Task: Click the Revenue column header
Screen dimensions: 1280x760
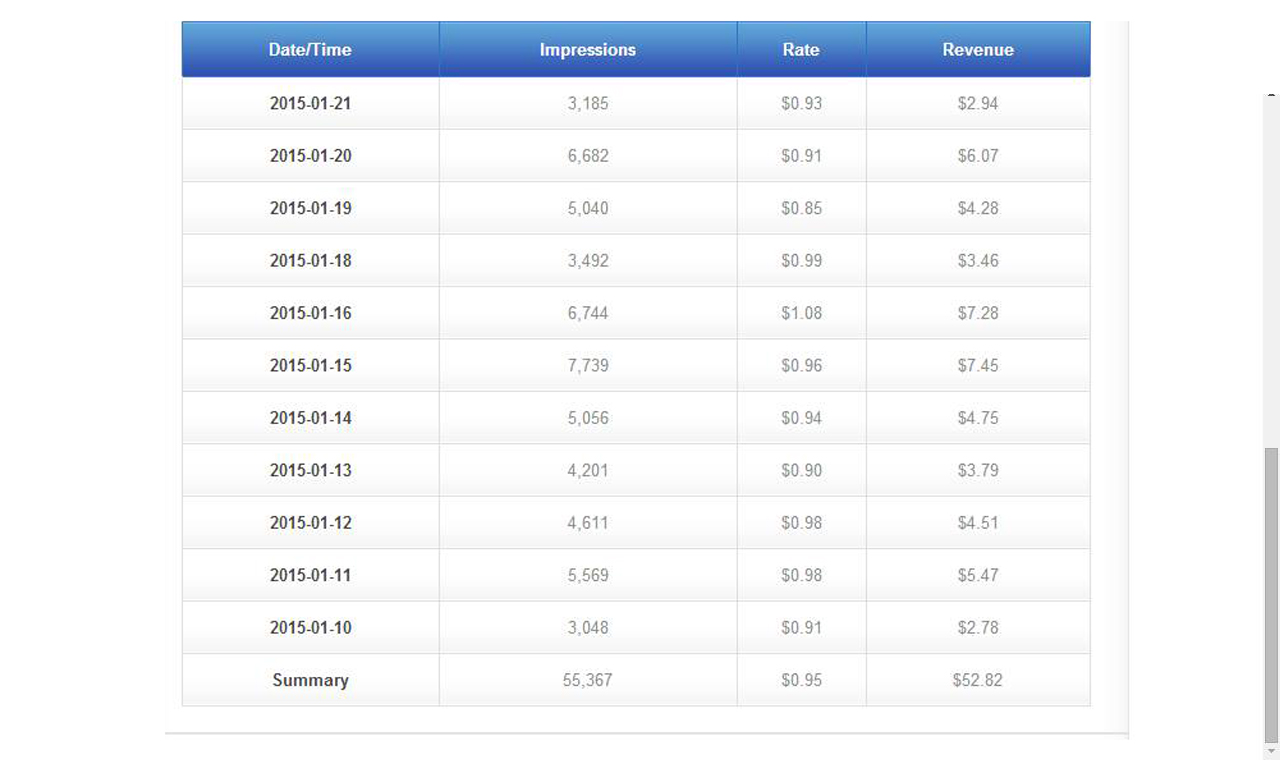Action: pyautogui.click(x=978, y=49)
